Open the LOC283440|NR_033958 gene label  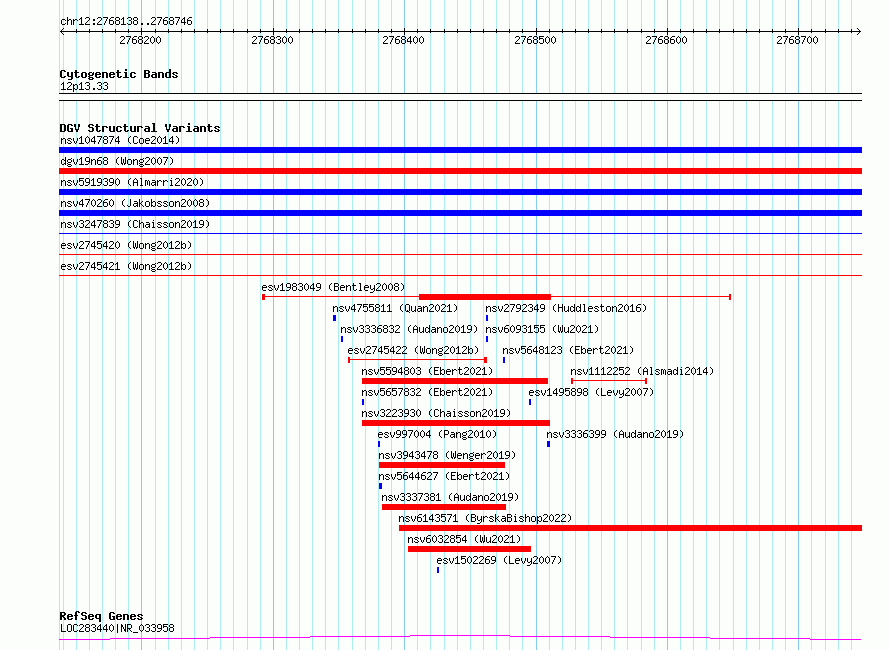(117, 628)
